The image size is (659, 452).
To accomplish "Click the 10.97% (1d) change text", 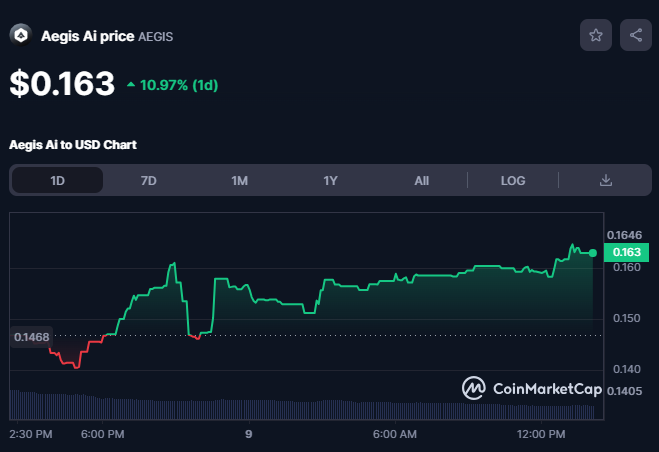I will click(x=179, y=85).
